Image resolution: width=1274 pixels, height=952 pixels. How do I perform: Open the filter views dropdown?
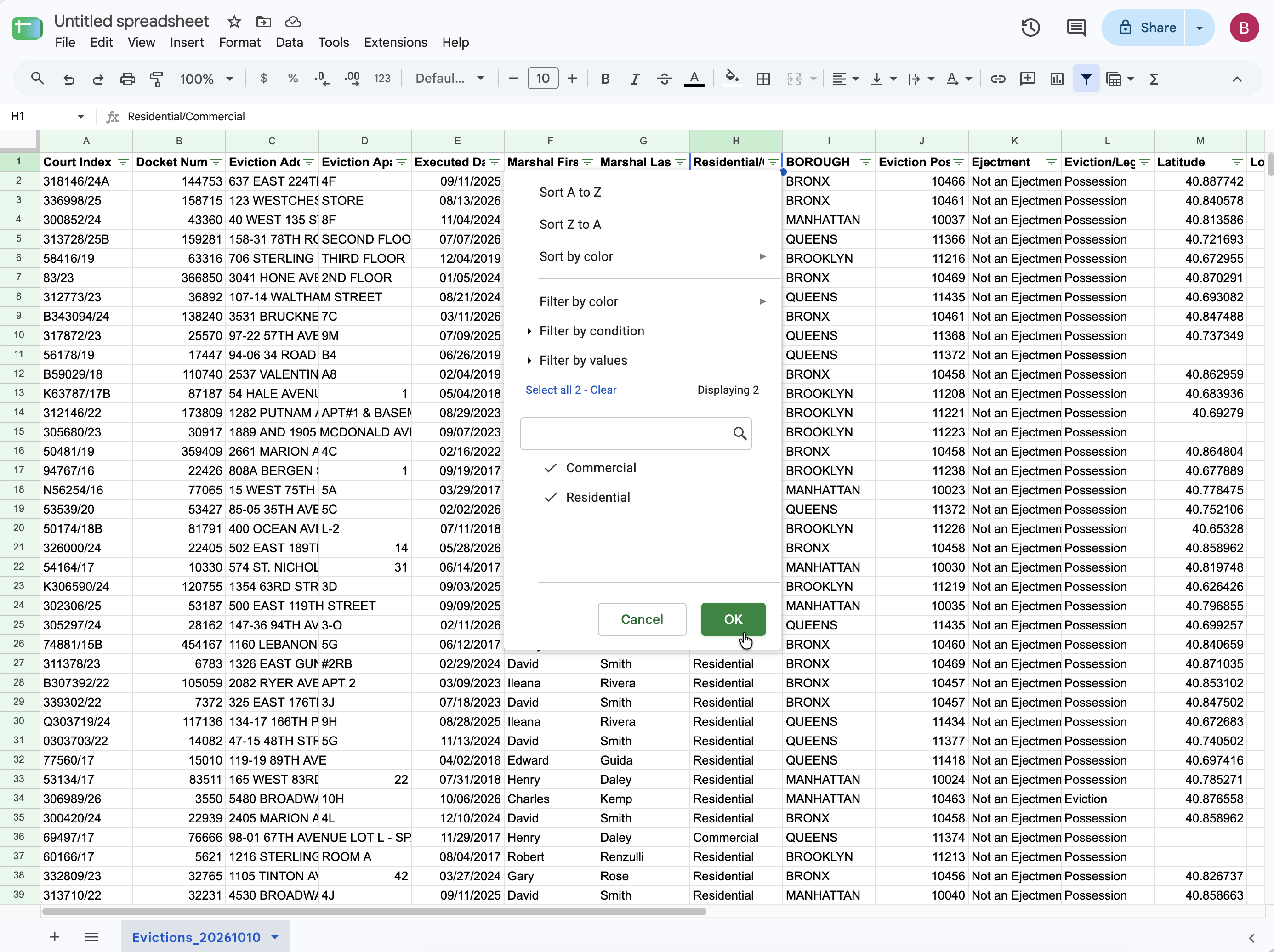pyautogui.click(x=1120, y=79)
